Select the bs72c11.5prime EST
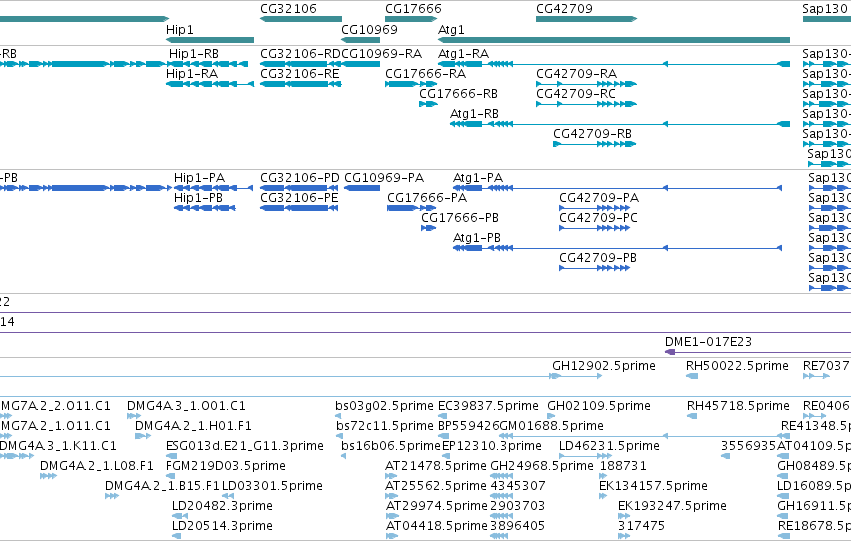 pos(339,436)
